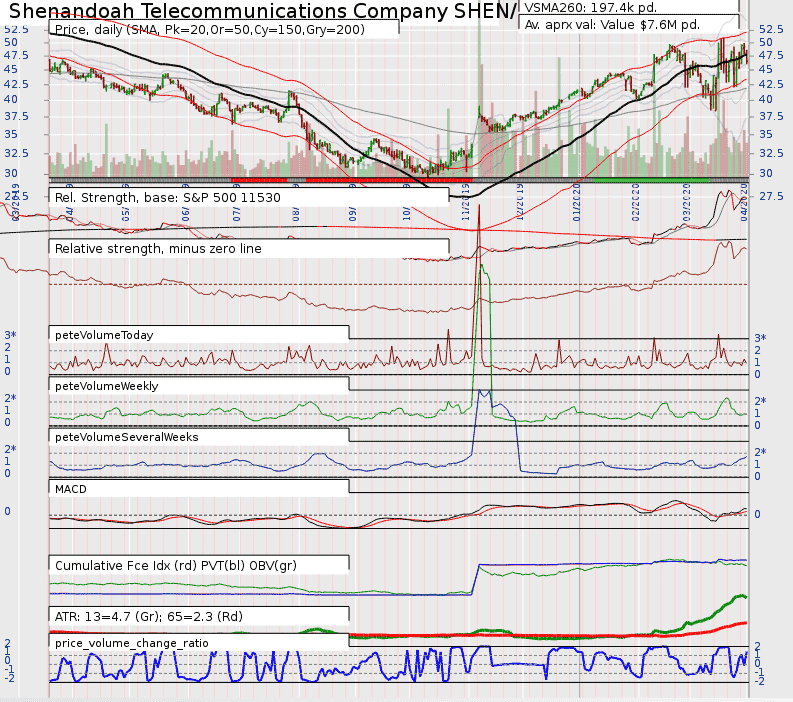Screen dimensions: 793x702
Task: Click the 52.5 tick on right price axis
Action: pos(771,29)
